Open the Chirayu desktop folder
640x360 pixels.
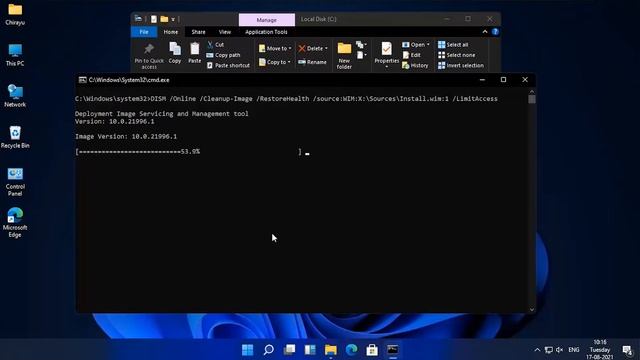click(x=15, y=15)
